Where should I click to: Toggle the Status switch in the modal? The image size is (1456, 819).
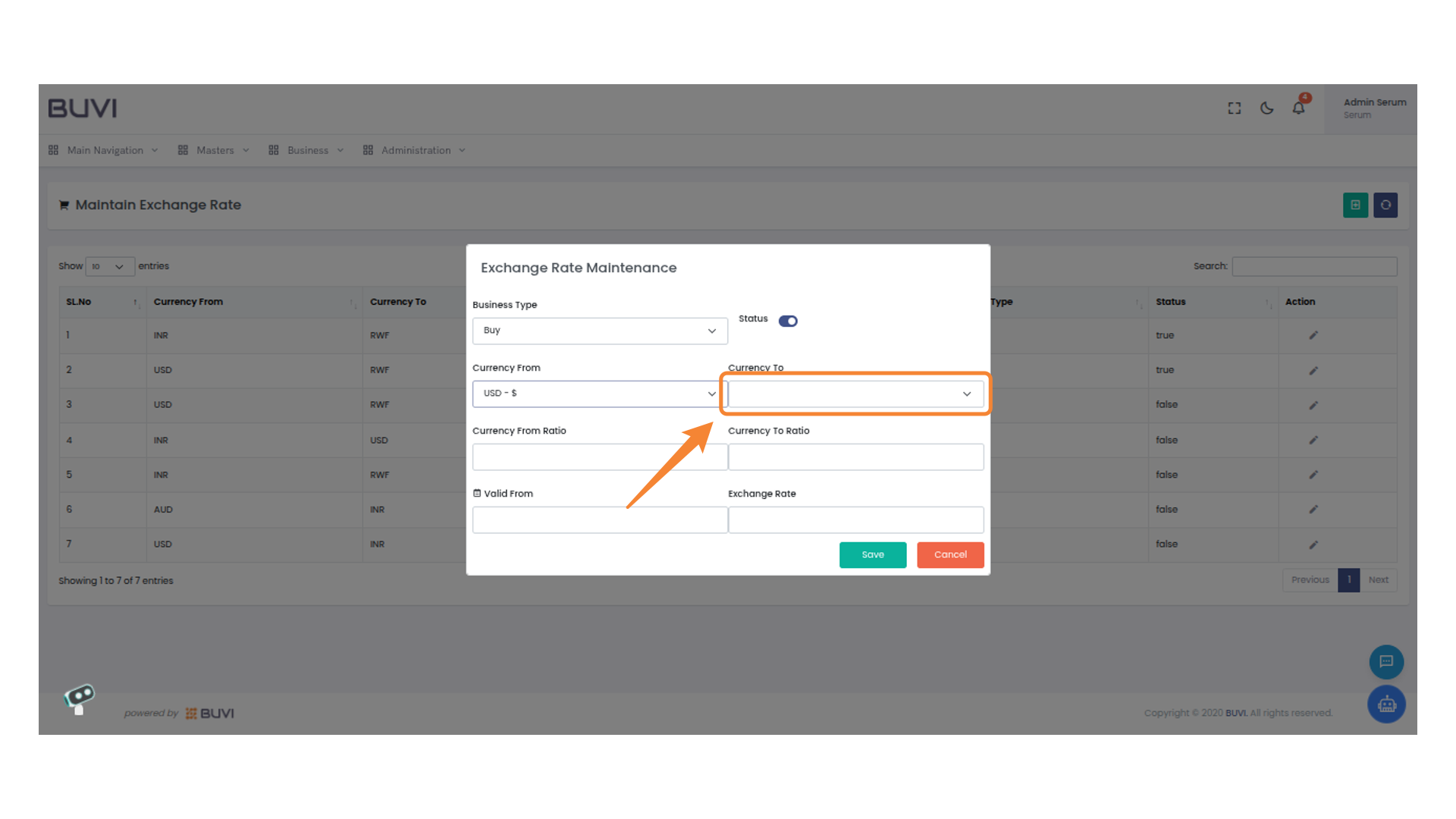coord(788,321)
